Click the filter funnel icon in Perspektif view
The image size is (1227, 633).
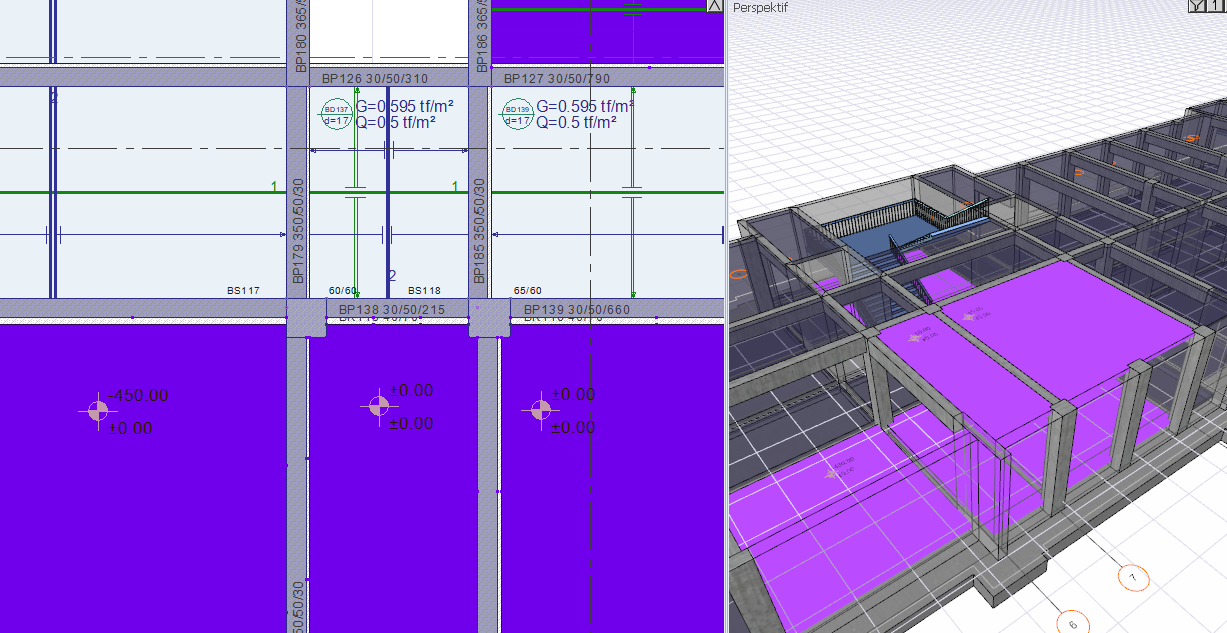[x=1195, y=6]
